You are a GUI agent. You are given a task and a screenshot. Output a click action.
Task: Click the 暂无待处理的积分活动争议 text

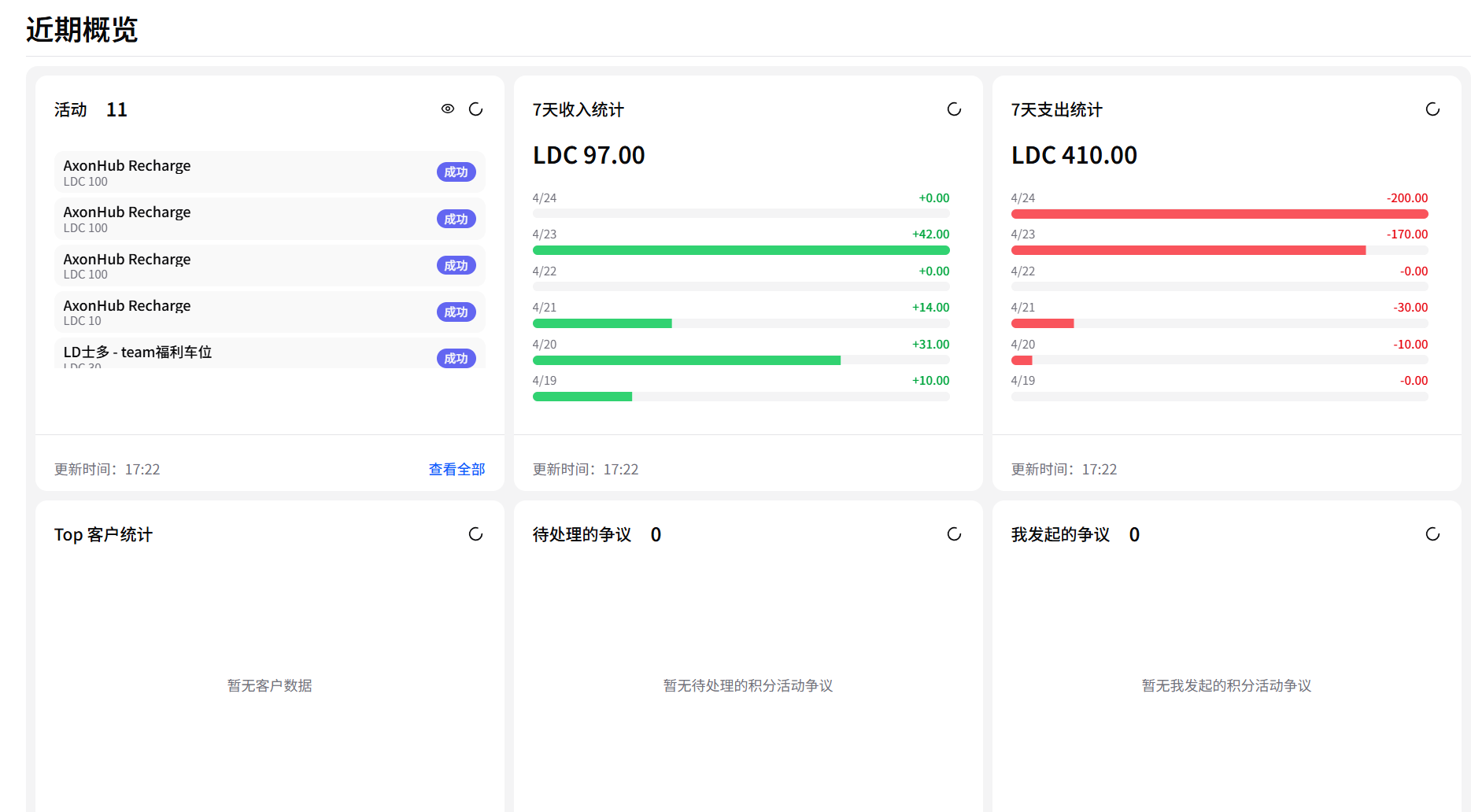tap(748, 686)
